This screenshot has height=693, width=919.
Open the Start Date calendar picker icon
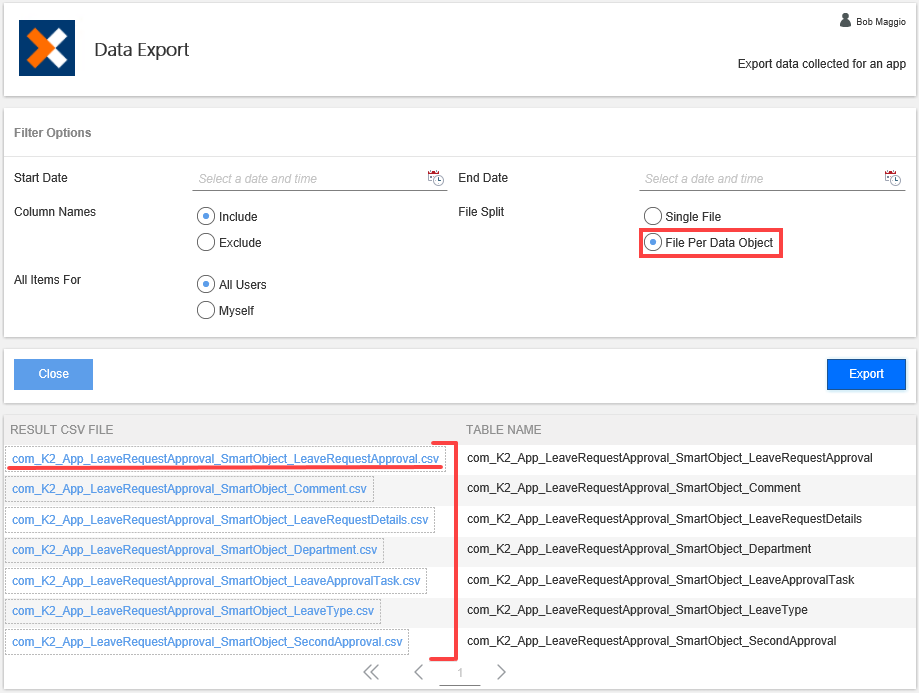point(435,178)
